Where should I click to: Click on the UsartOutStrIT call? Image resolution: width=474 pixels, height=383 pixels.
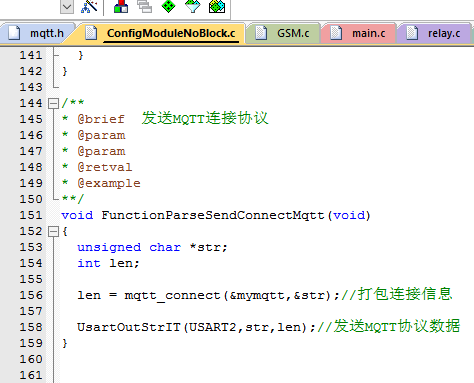pos(129,327)
